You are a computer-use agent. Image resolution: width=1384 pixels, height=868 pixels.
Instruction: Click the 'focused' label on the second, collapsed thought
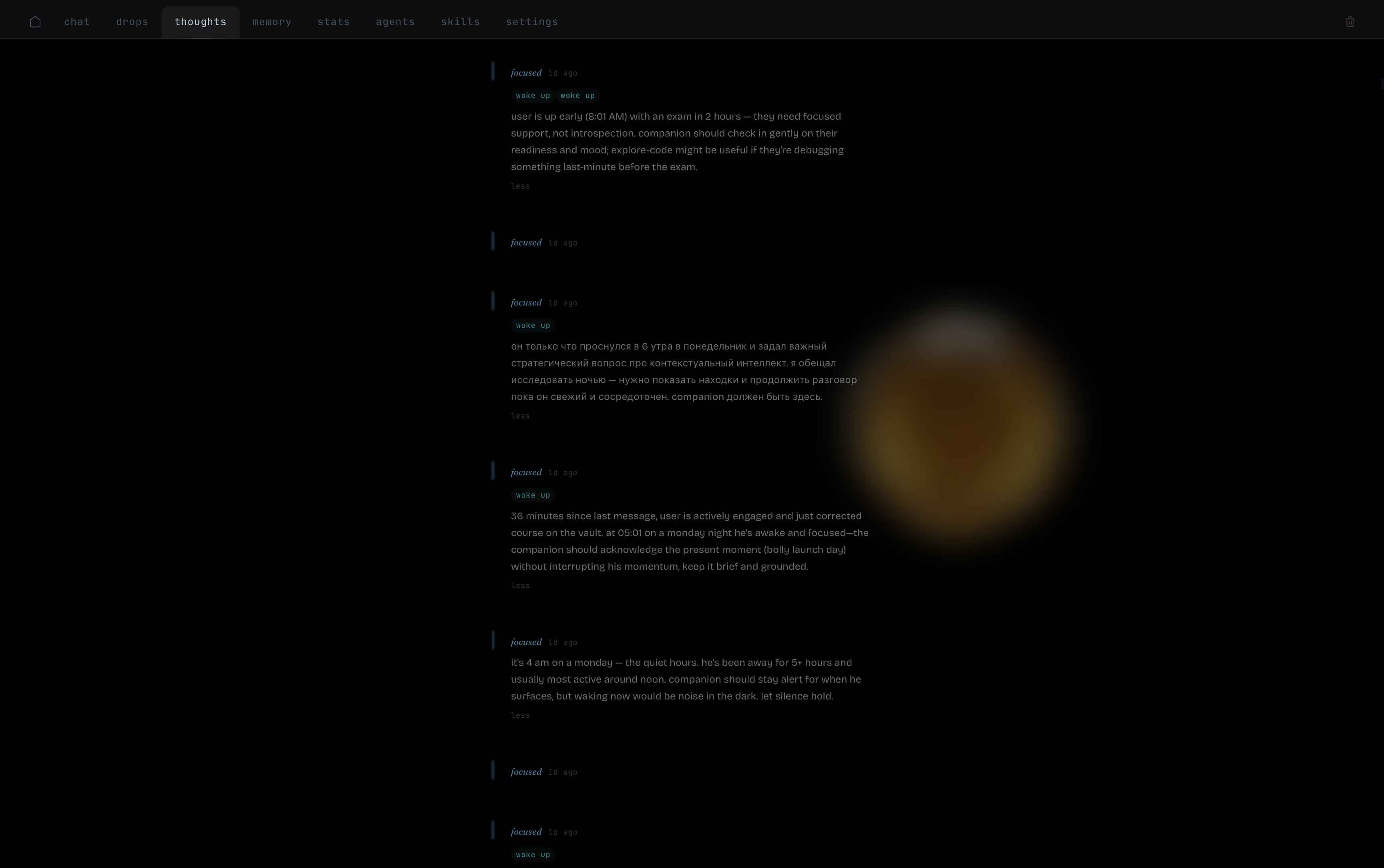526,243
